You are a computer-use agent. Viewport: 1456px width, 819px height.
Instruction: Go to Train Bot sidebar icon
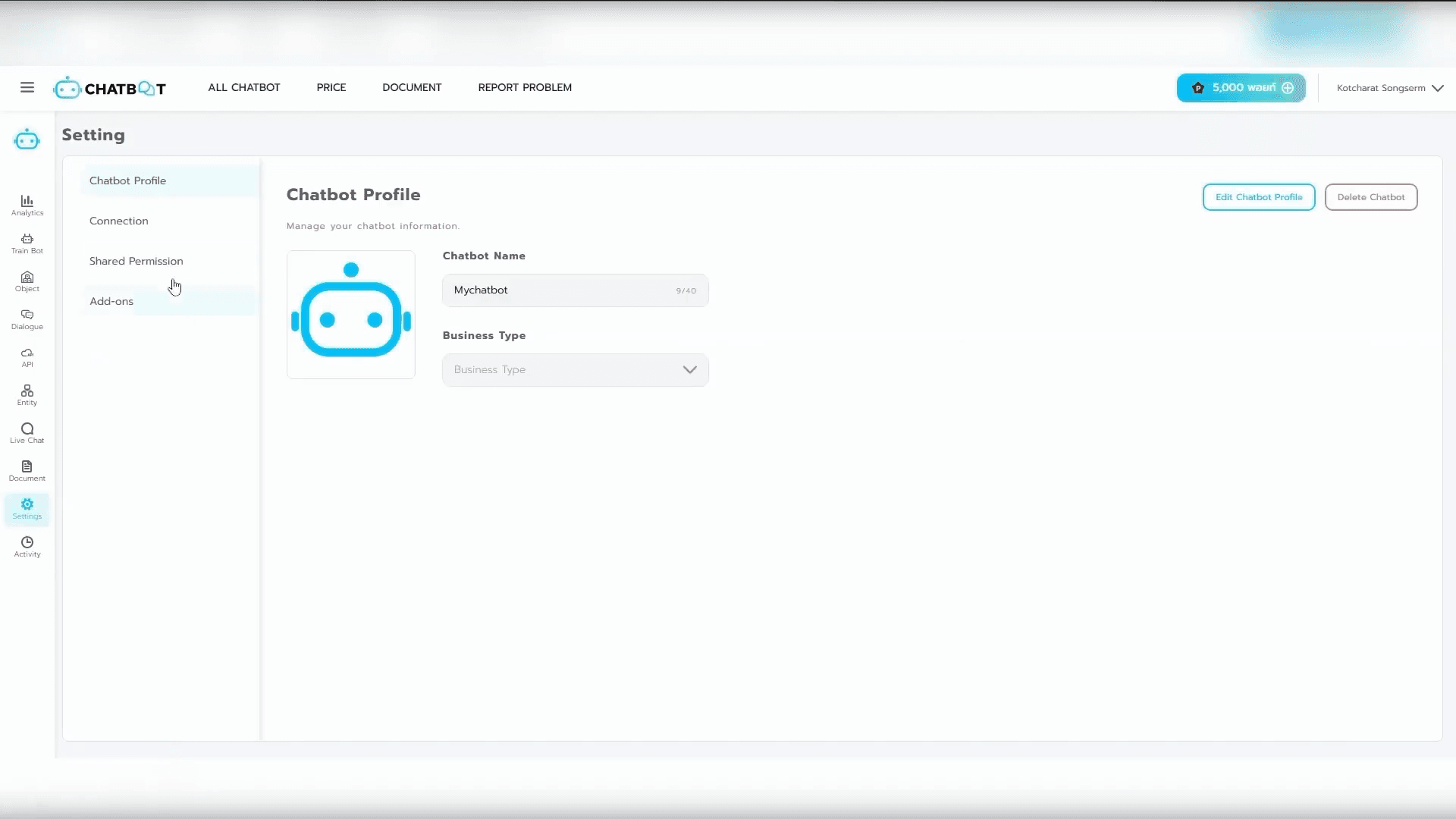[x=27, y=243]
